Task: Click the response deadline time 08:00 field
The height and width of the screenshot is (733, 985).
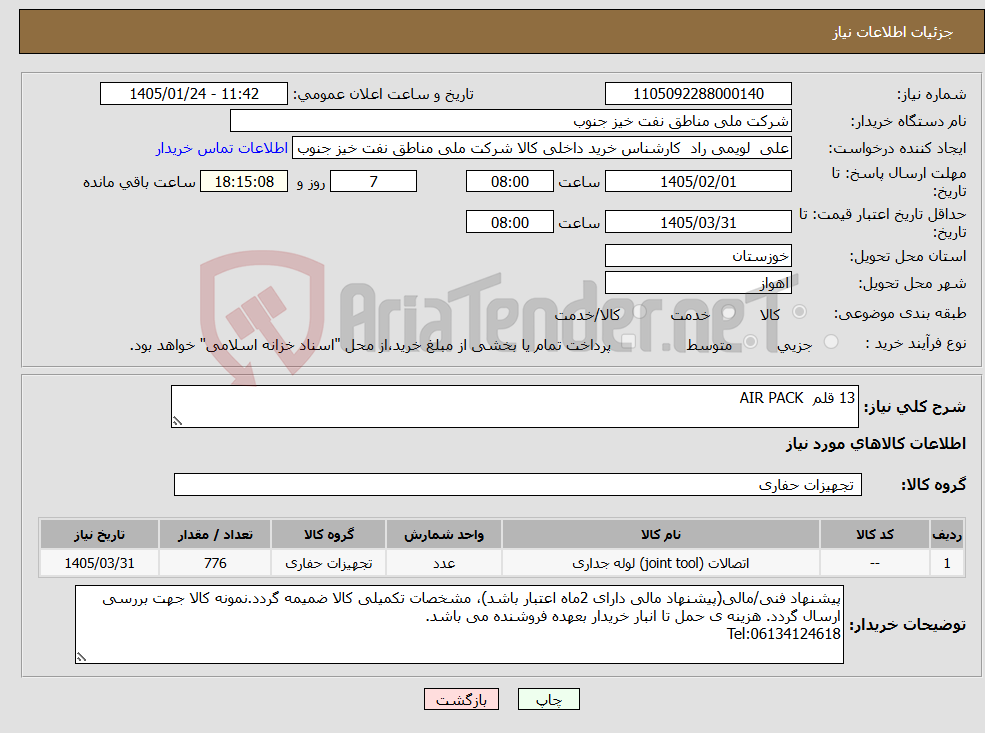Action: 509,182
